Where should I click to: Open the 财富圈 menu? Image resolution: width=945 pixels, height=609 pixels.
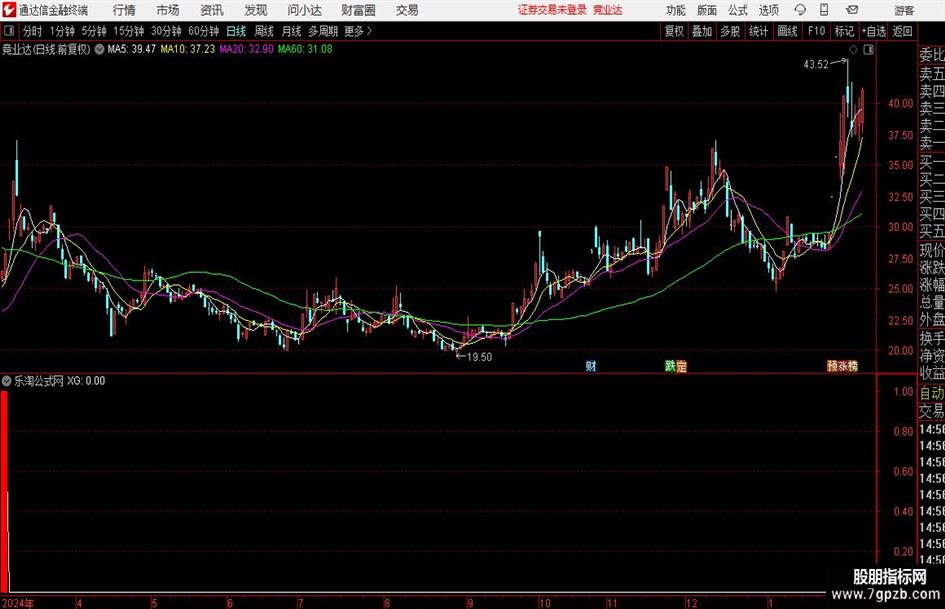(x=358, y=10)
